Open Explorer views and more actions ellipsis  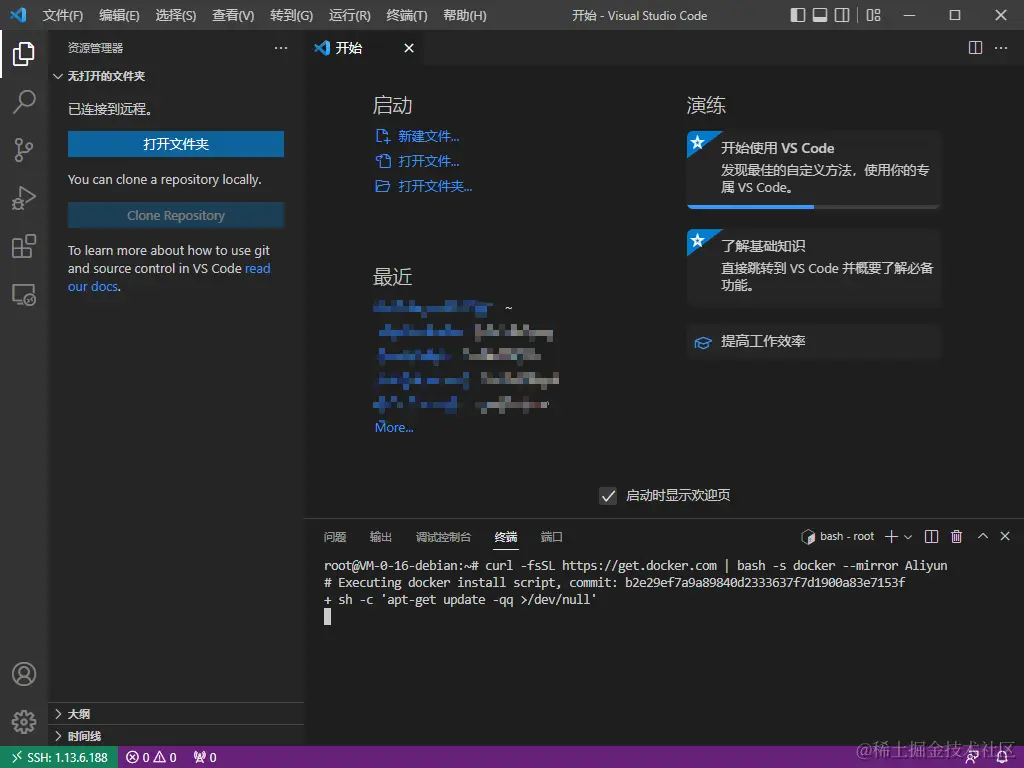point(281,48)
